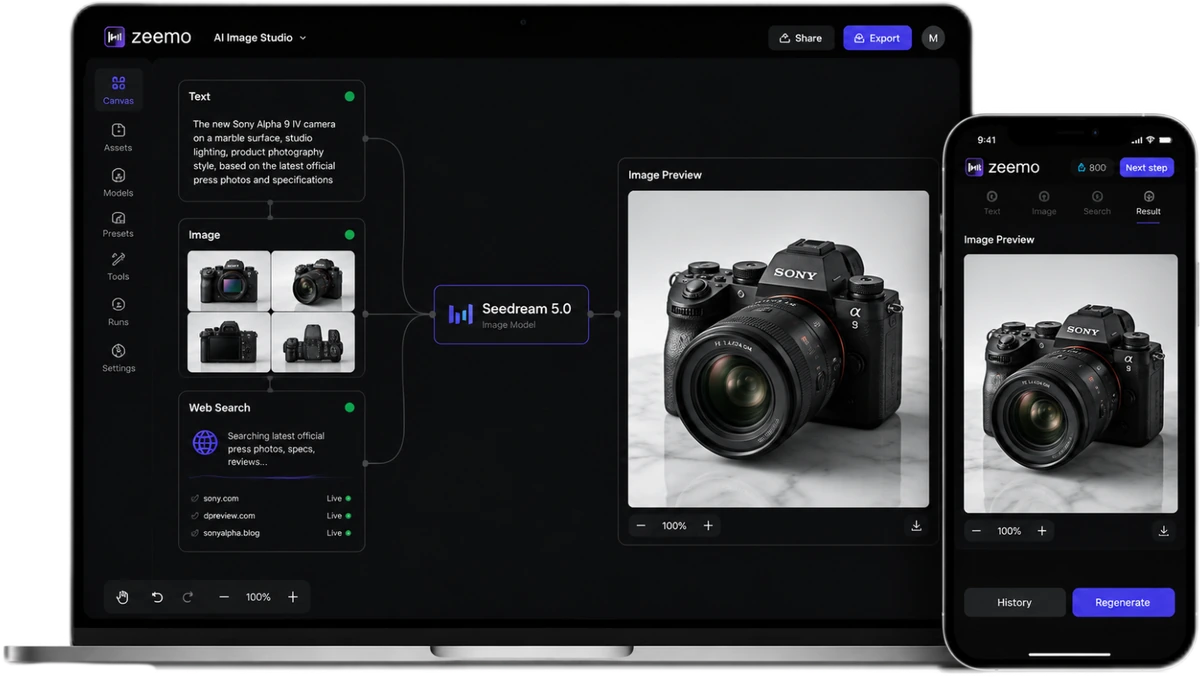Open the sony.com source link
This screenshot has width=1200, height=677.
(221, 498)
